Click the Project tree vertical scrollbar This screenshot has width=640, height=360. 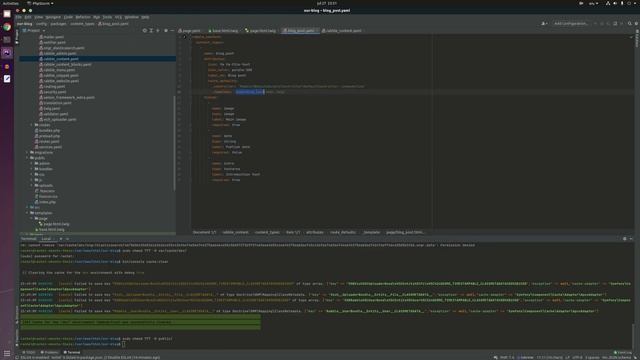coord(175,143)
